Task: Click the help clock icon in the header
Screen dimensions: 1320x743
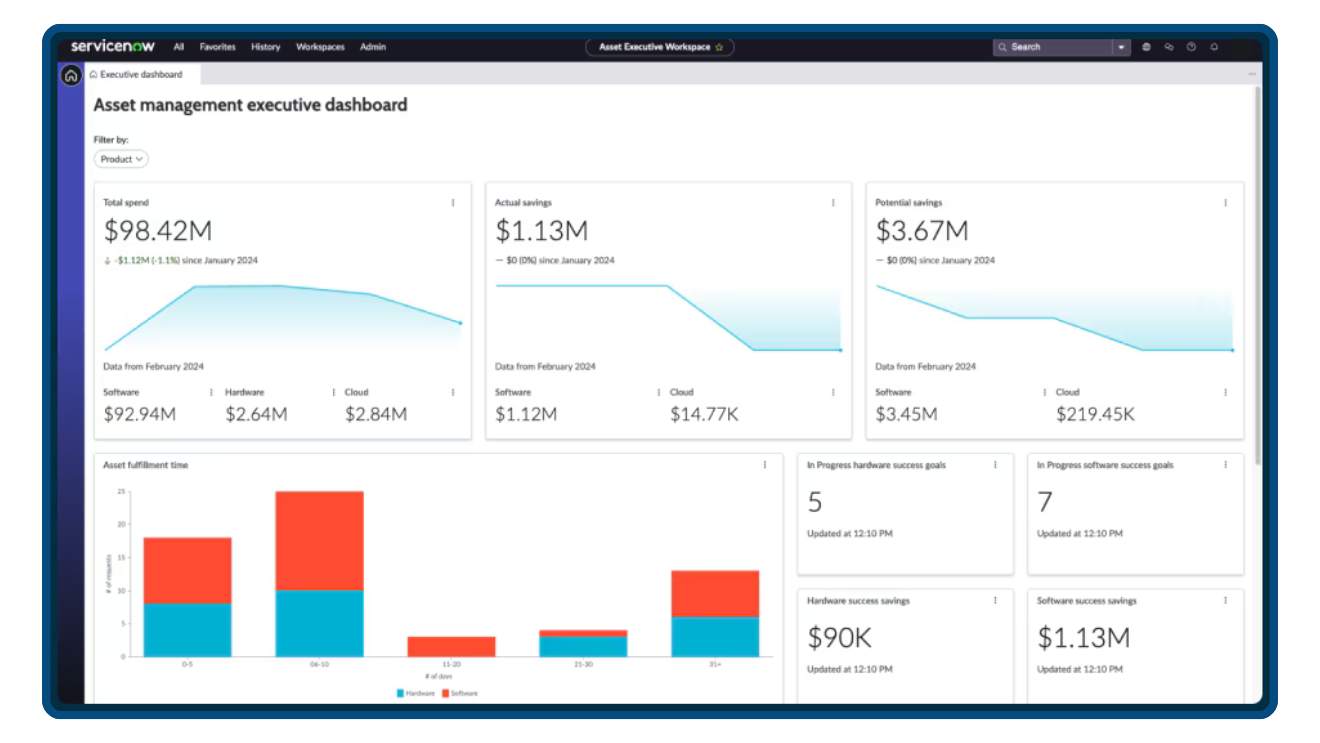Action: click(x=1191, y=46)
